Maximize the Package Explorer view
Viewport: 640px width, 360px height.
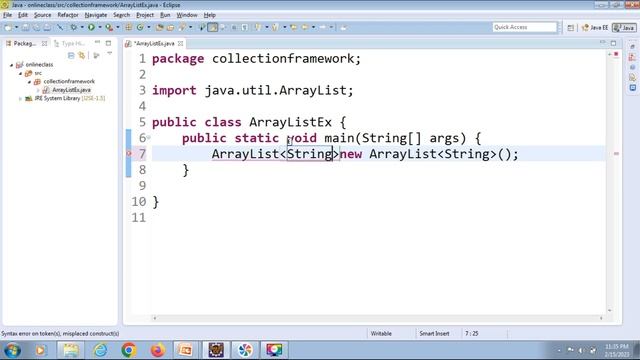(x=108, y=43)
